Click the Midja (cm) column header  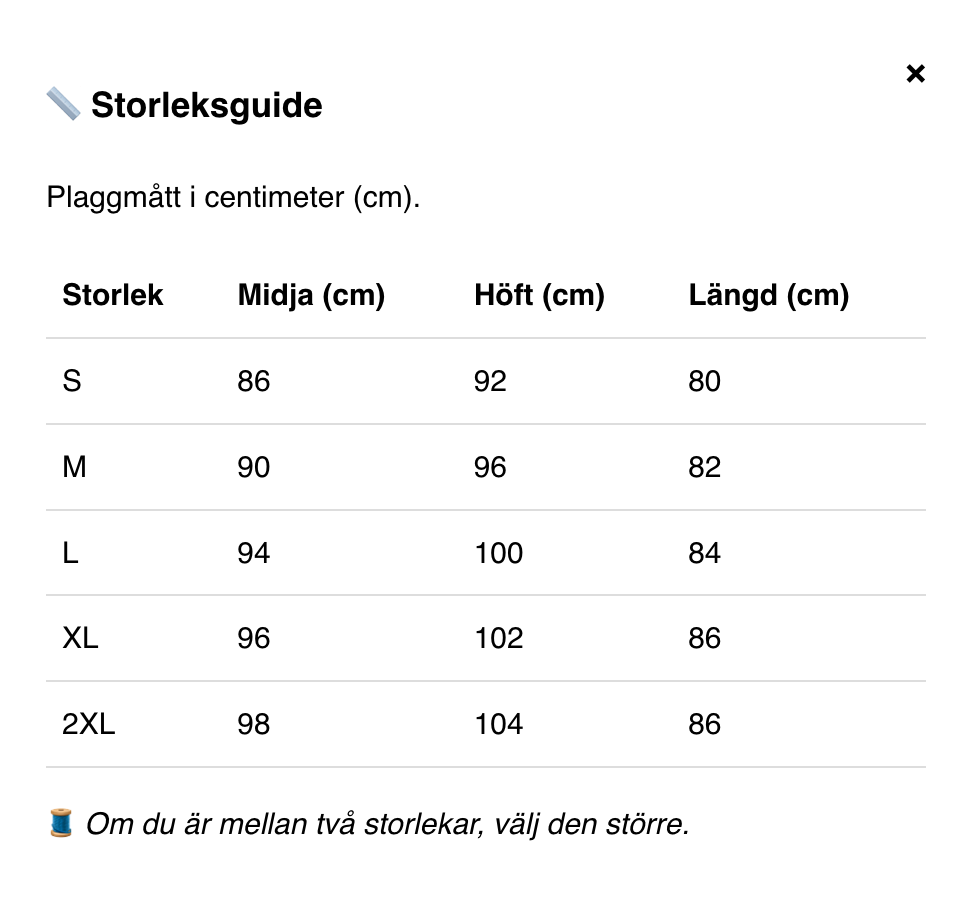(310, 295)
